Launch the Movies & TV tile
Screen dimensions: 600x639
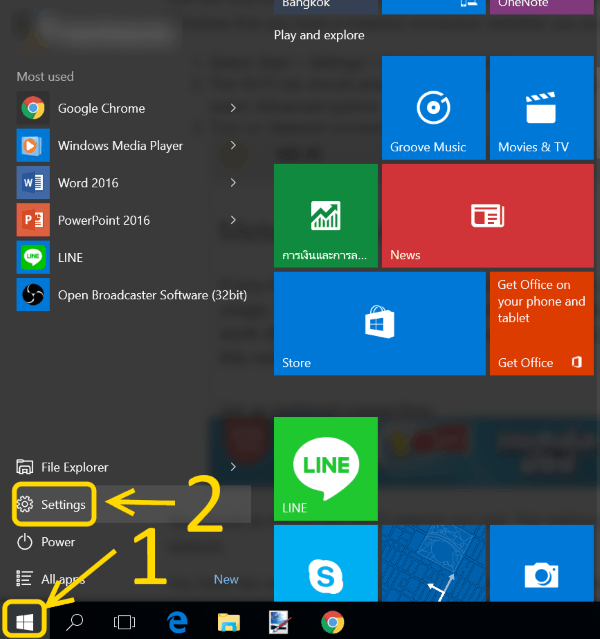click(x=540, y=108)
